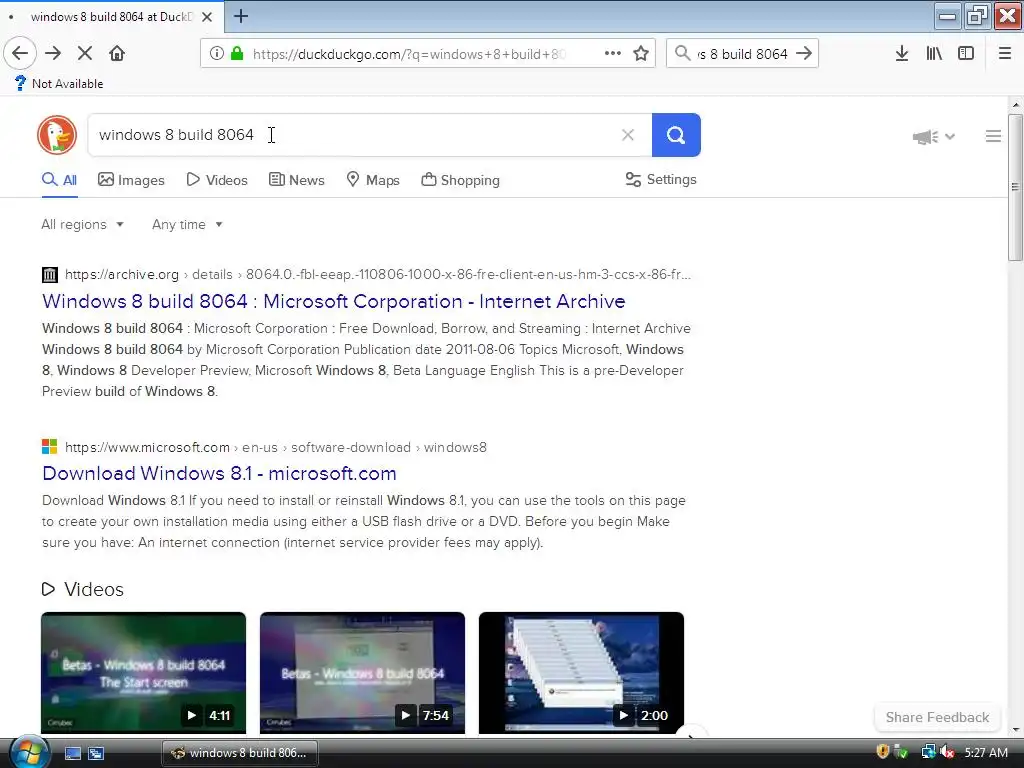
Task: Click the Microsoft logo favicon
Action: click(50, 447)
